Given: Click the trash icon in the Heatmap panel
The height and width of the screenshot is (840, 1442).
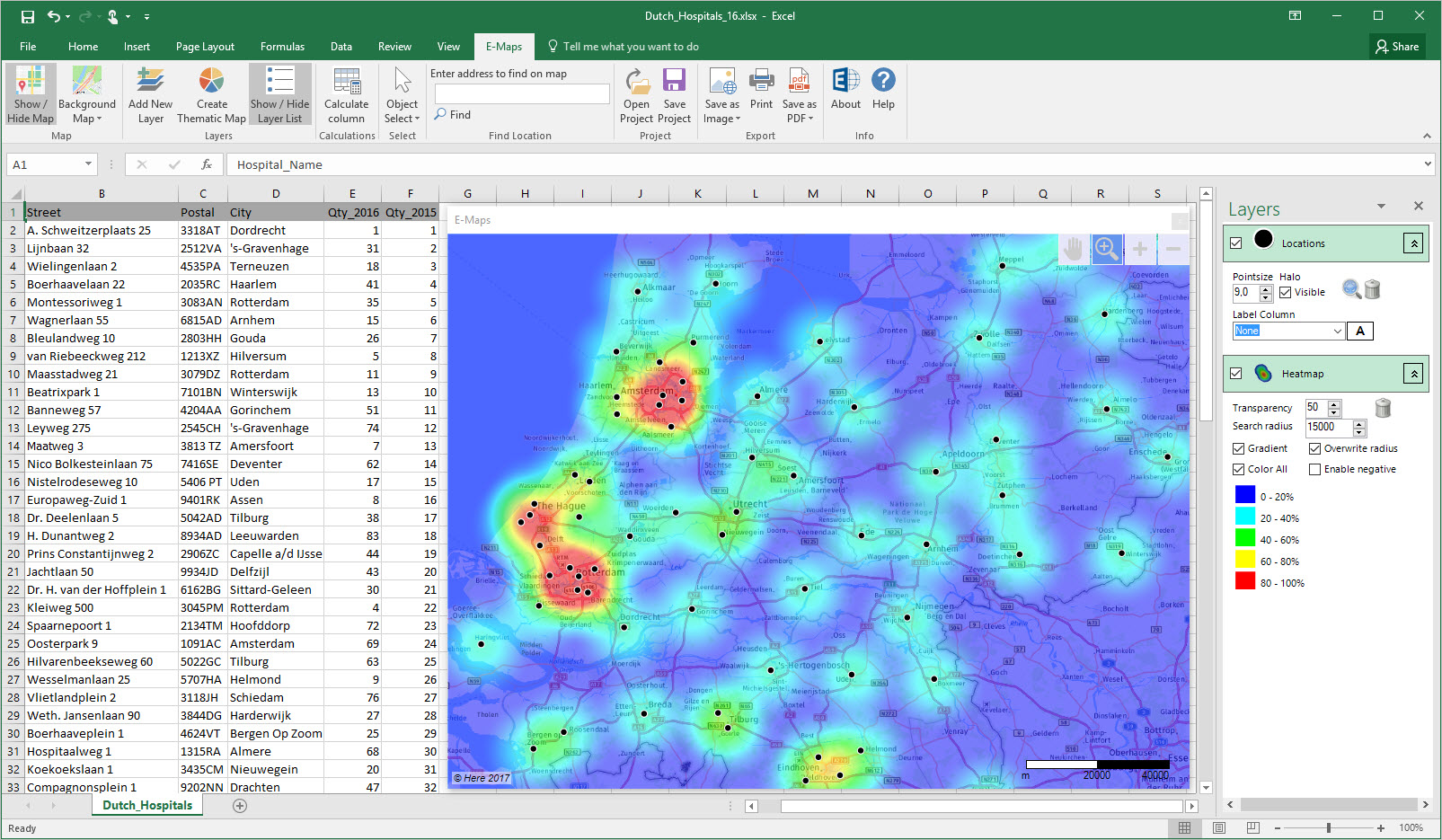Looking at the screenshot, I should [x=1383, y=407].
